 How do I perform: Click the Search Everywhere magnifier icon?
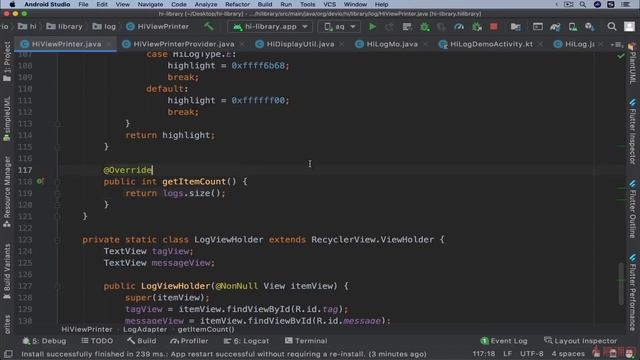tap(611, 27)
